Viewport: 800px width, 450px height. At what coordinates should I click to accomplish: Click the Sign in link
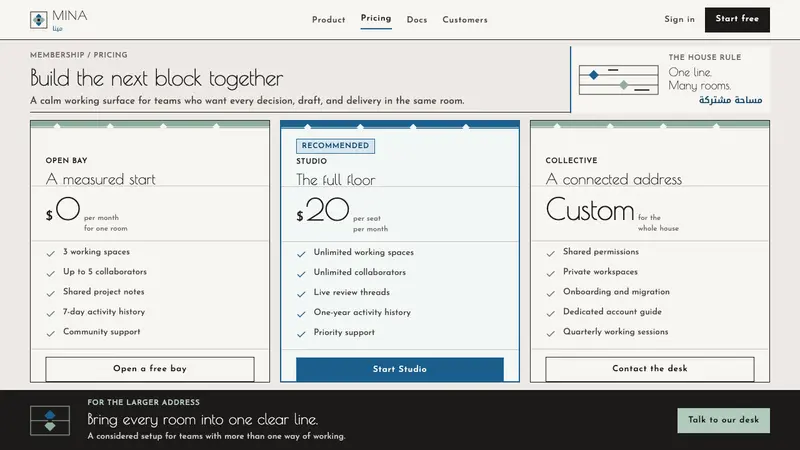point(680,19)
